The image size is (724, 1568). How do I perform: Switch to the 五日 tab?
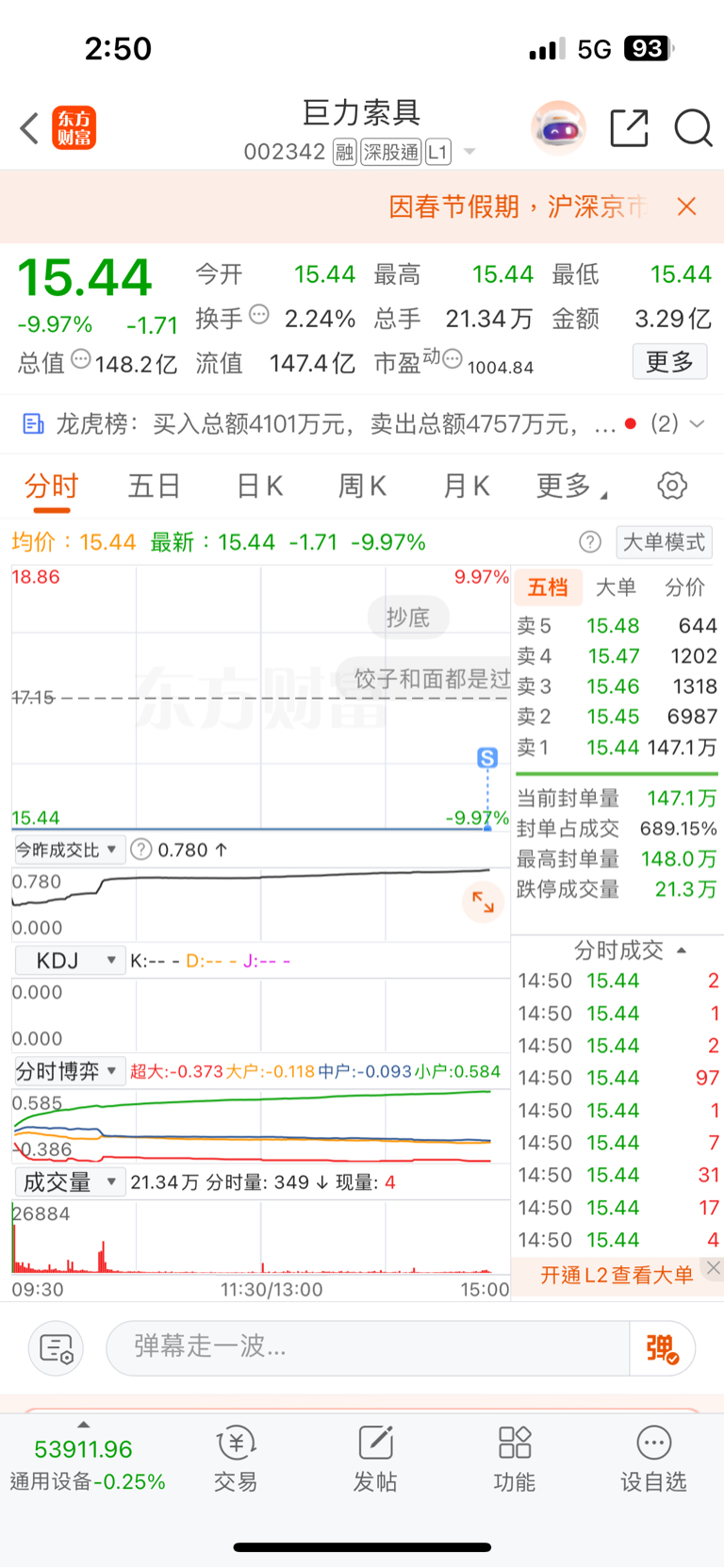click(155, 486)
